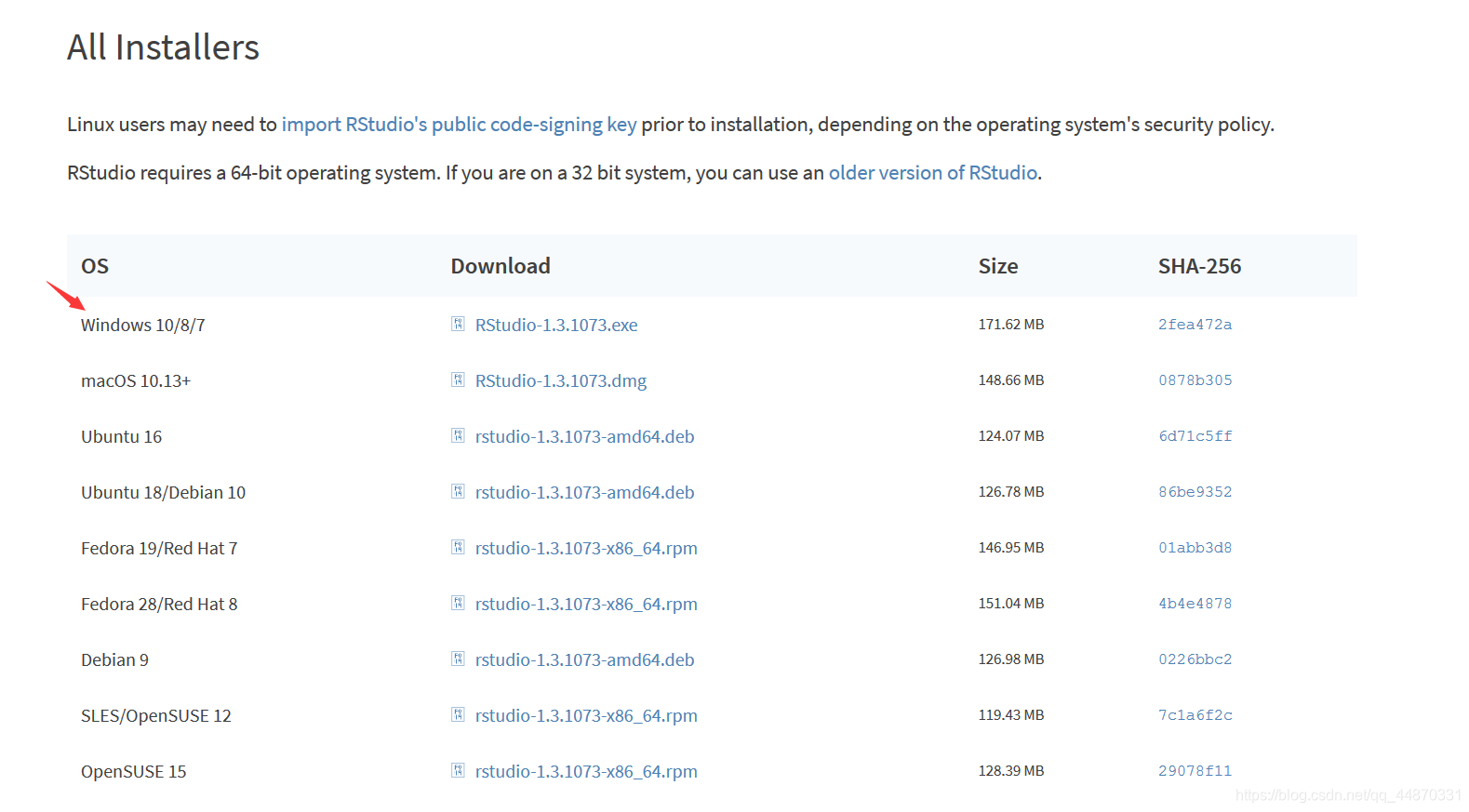
Task: Download the x86_64.rpm for Fedora 19/Red Hat 7
Action: click(x=586, y=548)
